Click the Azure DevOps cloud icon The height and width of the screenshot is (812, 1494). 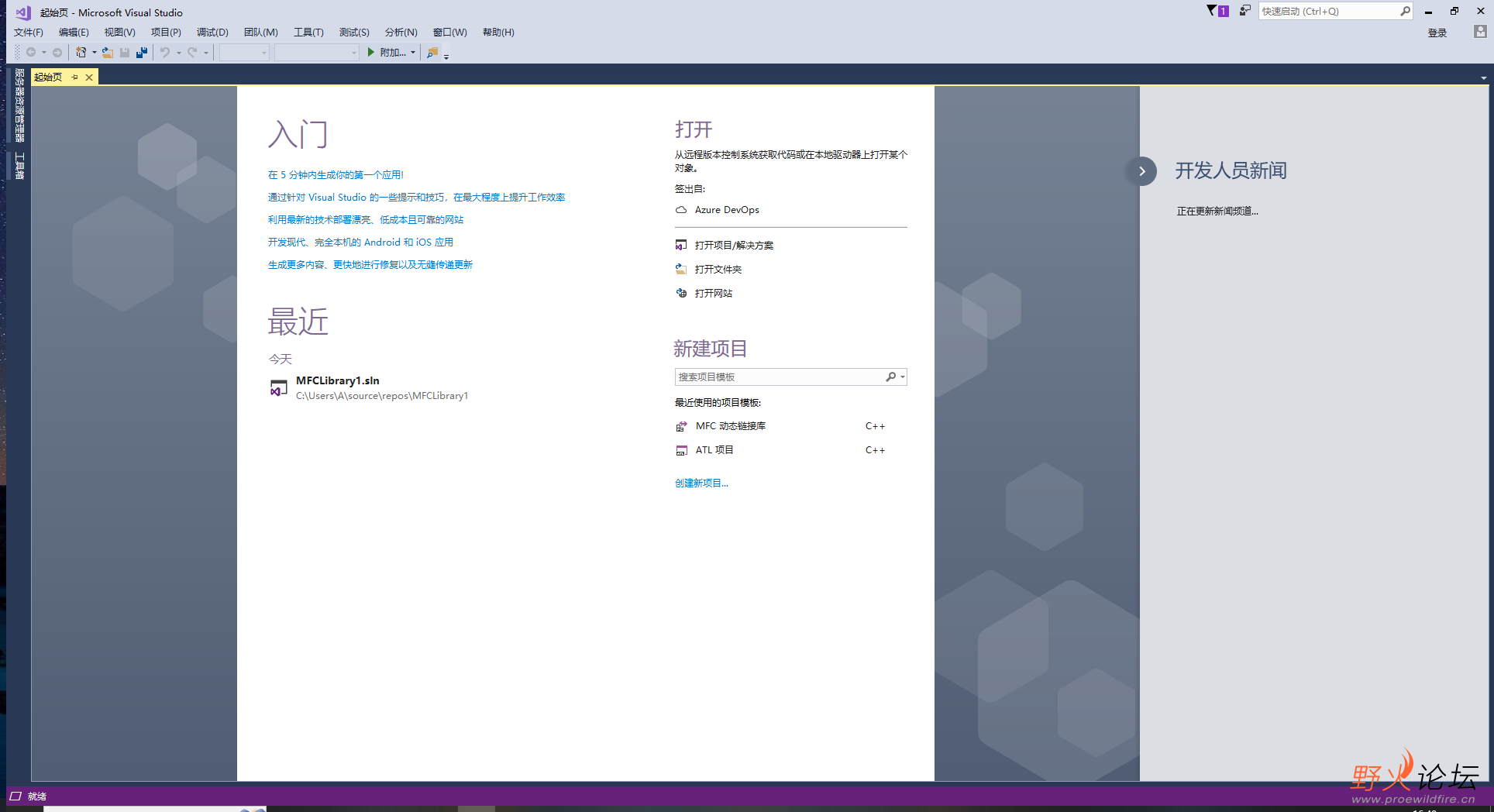[681, 210]
